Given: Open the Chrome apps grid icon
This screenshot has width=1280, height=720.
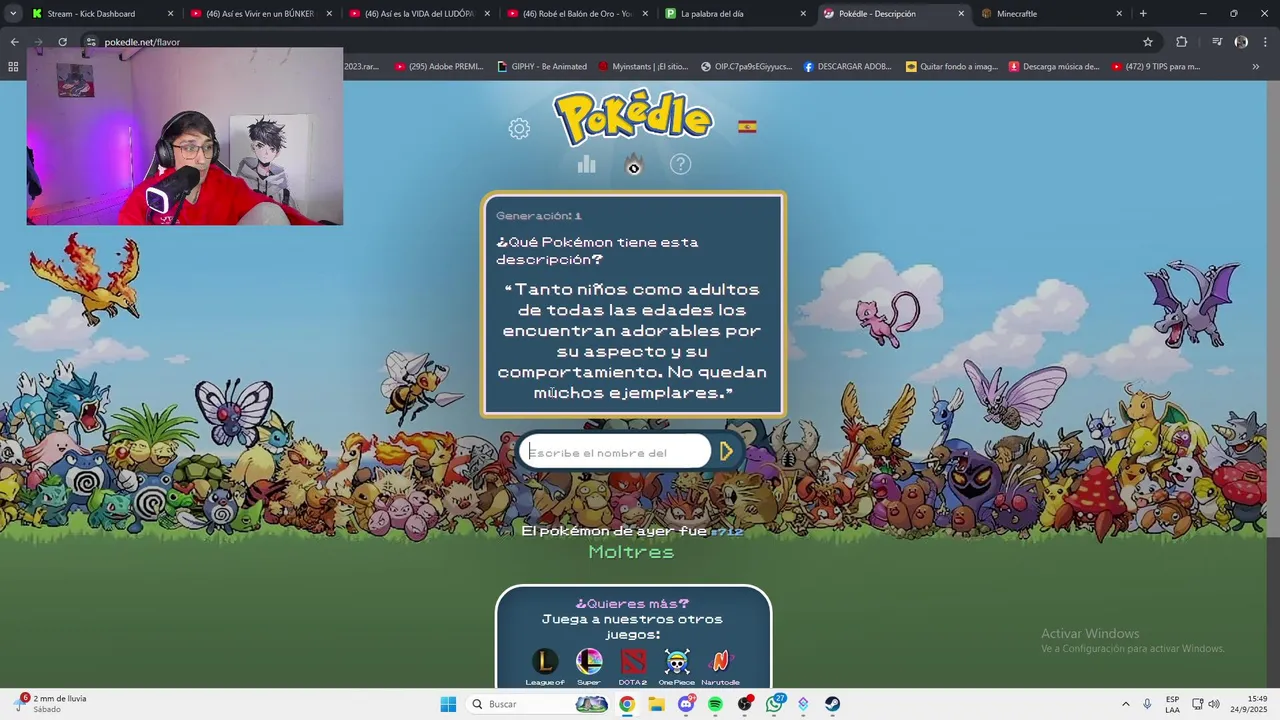Looking at the screenshot, I should [13, 67].
